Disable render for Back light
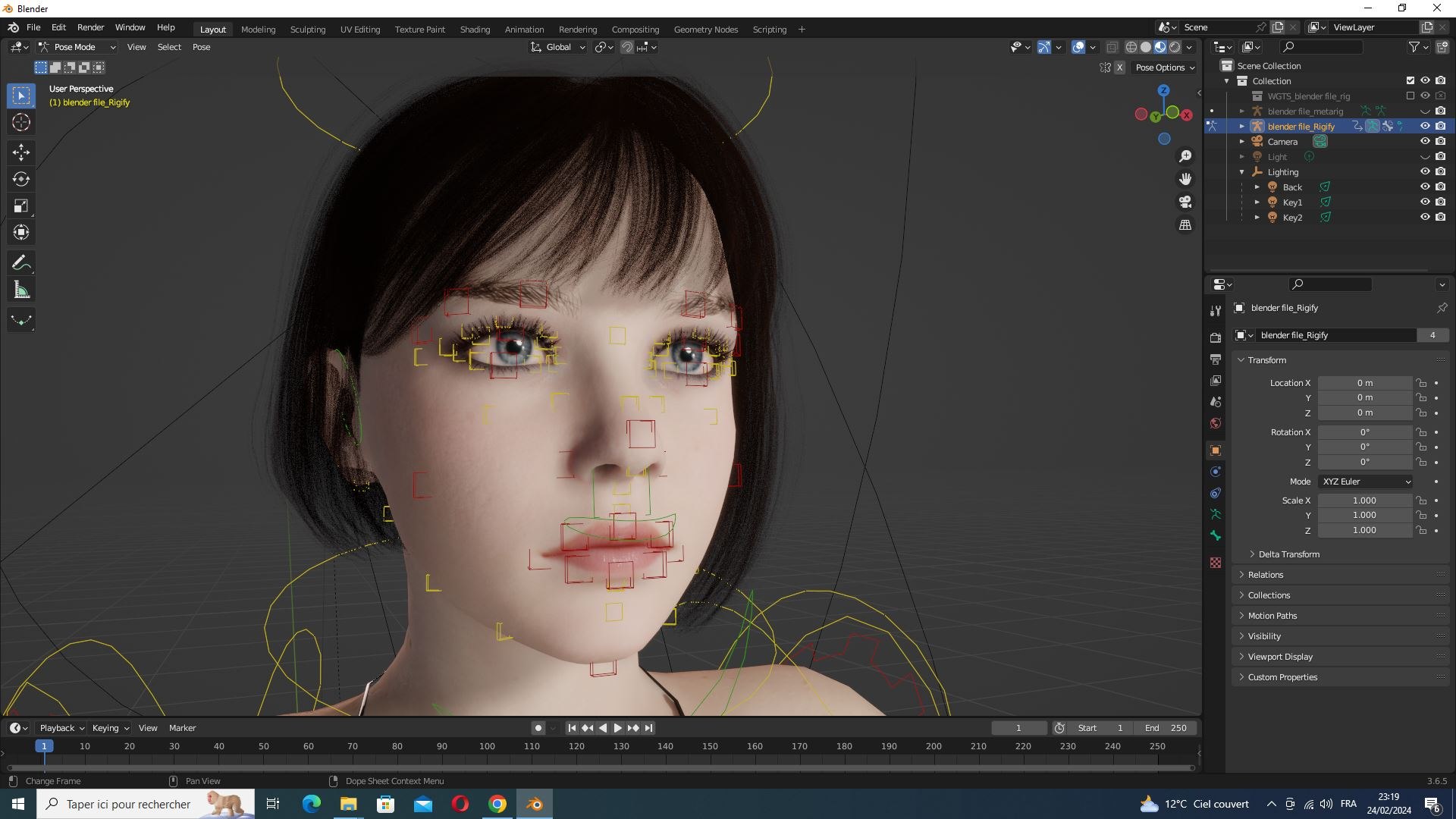1456x819 pixels. coord(1440,187)
